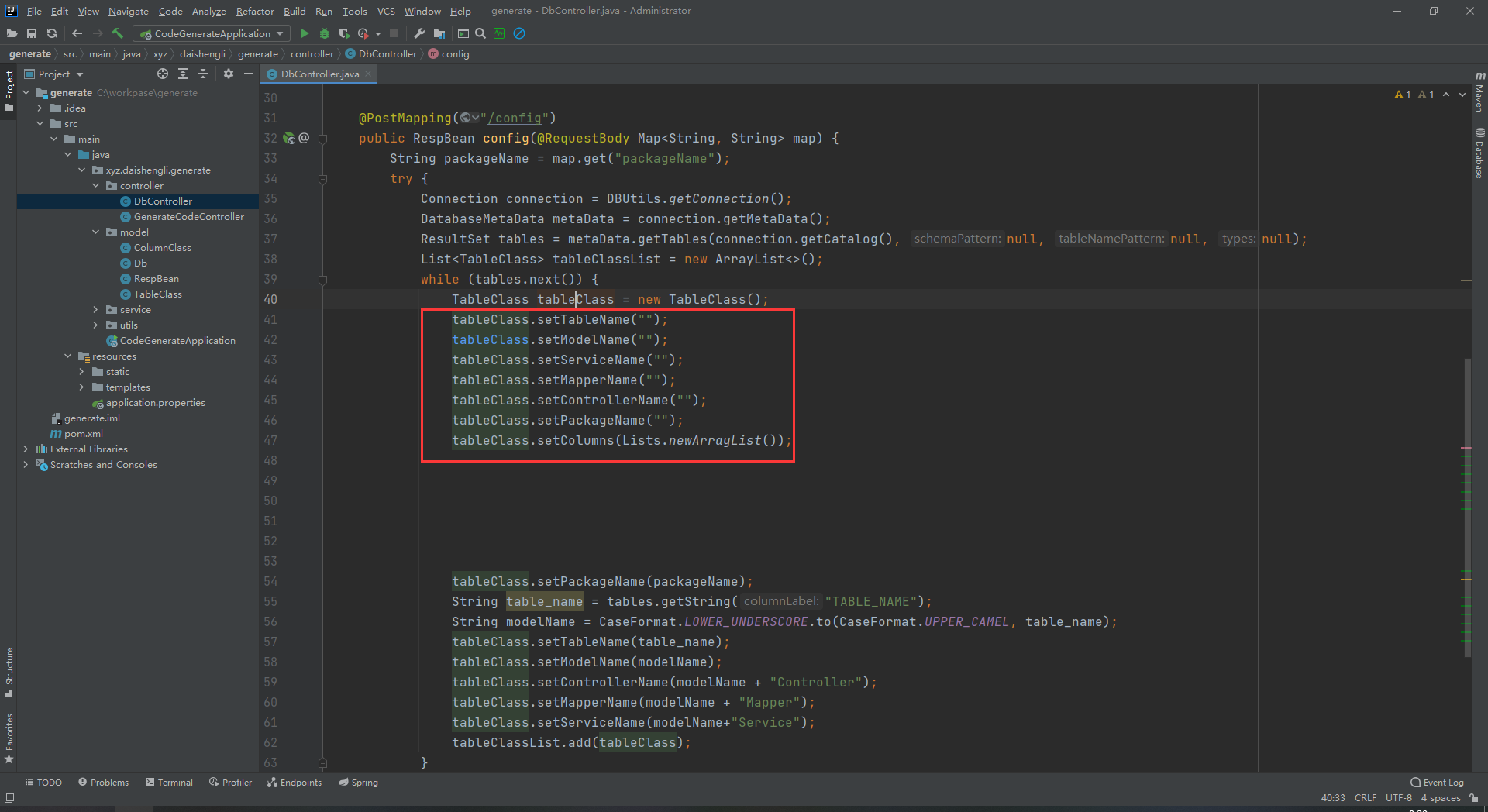Click the editor vertical scrollbar

(x=1467, y=507)
